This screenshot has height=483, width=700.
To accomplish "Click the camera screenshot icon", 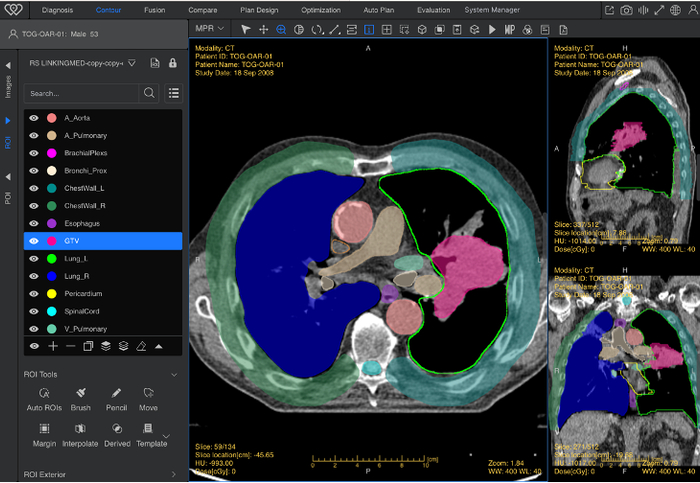I will [626, 10].
